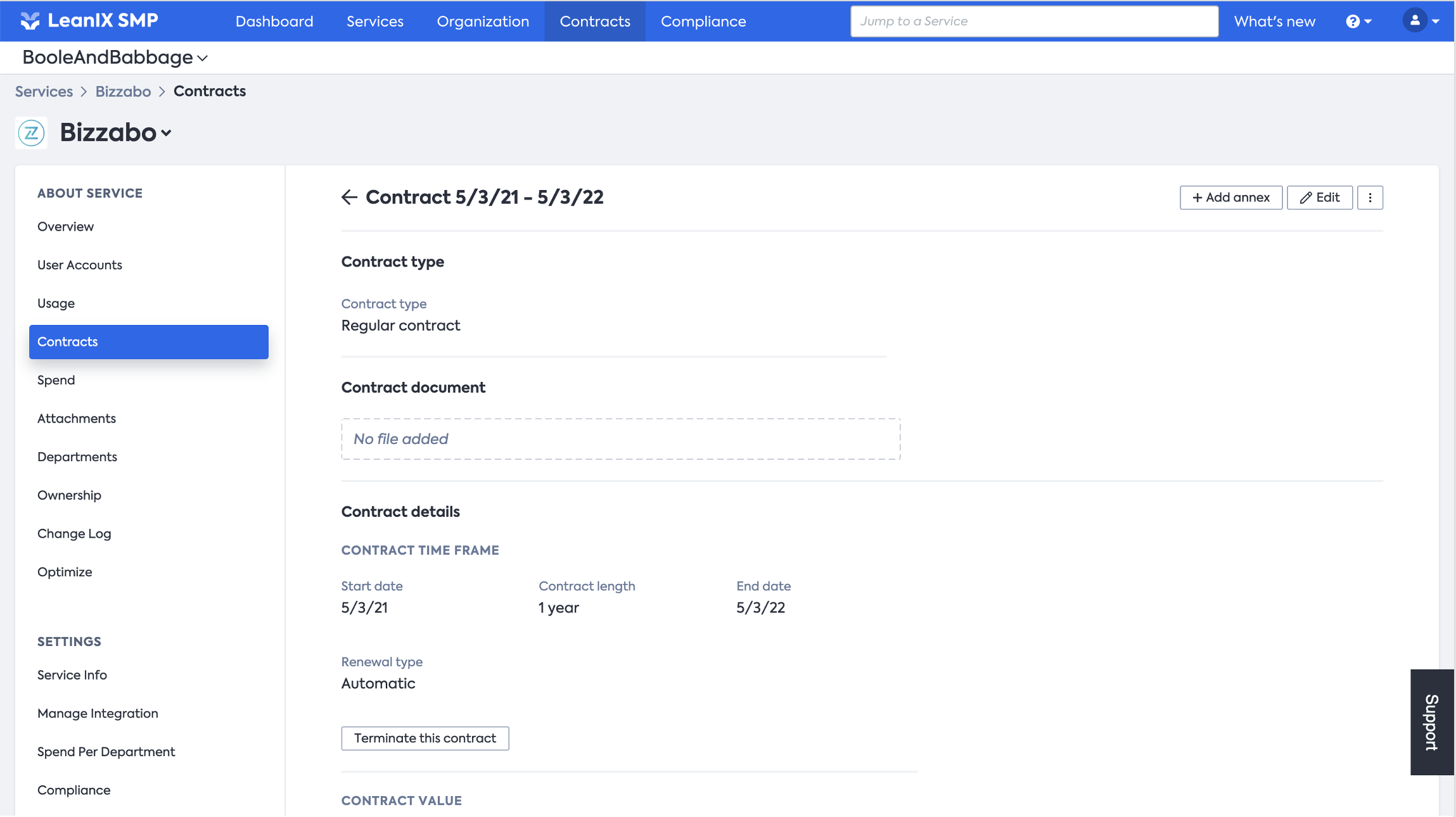Click Terminate this contract button
The image size is (1456, 817).
pyautogui.click(x=425, y=738)
